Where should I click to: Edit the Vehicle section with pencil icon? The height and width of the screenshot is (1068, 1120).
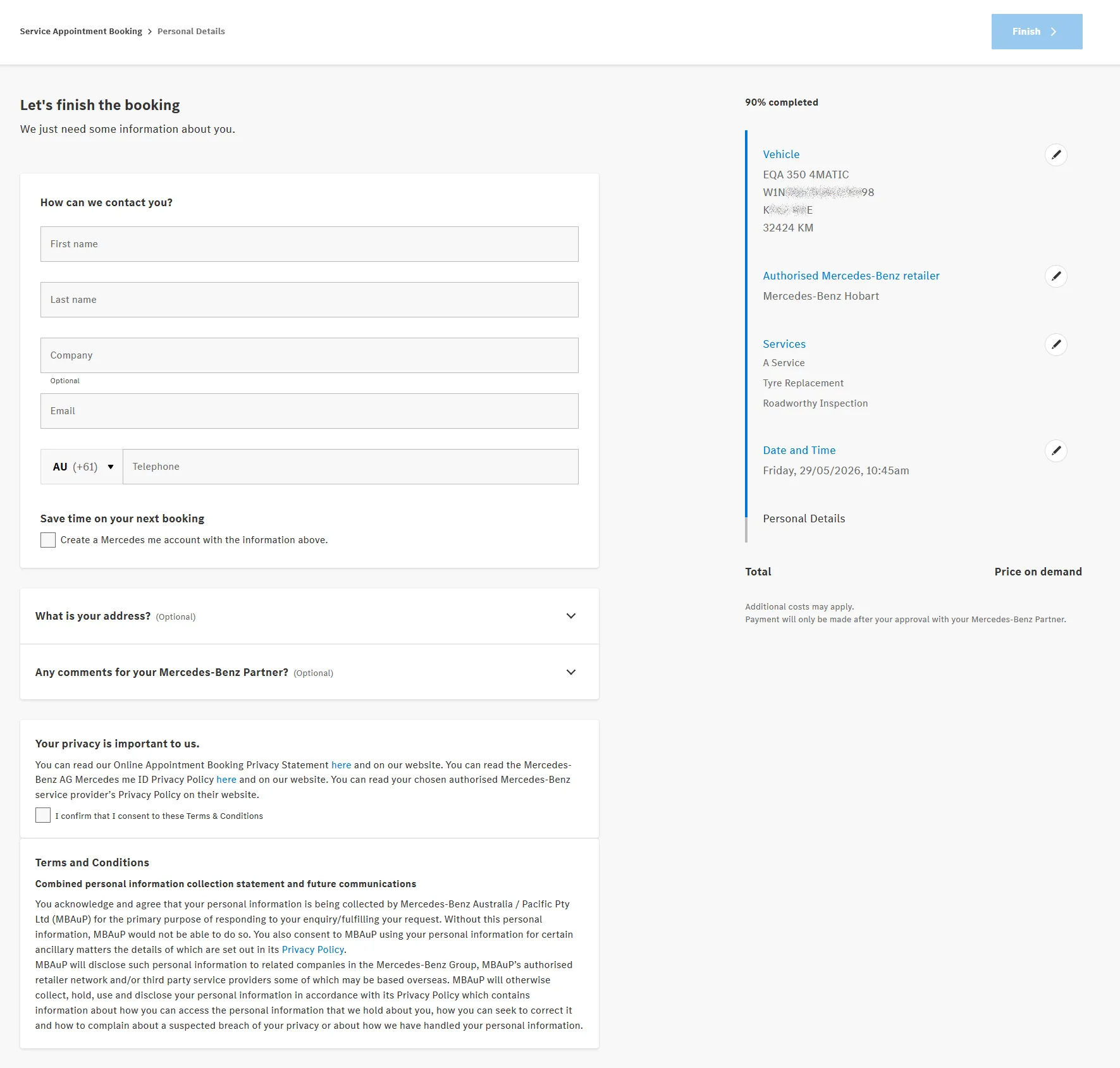click(1055, 155)
